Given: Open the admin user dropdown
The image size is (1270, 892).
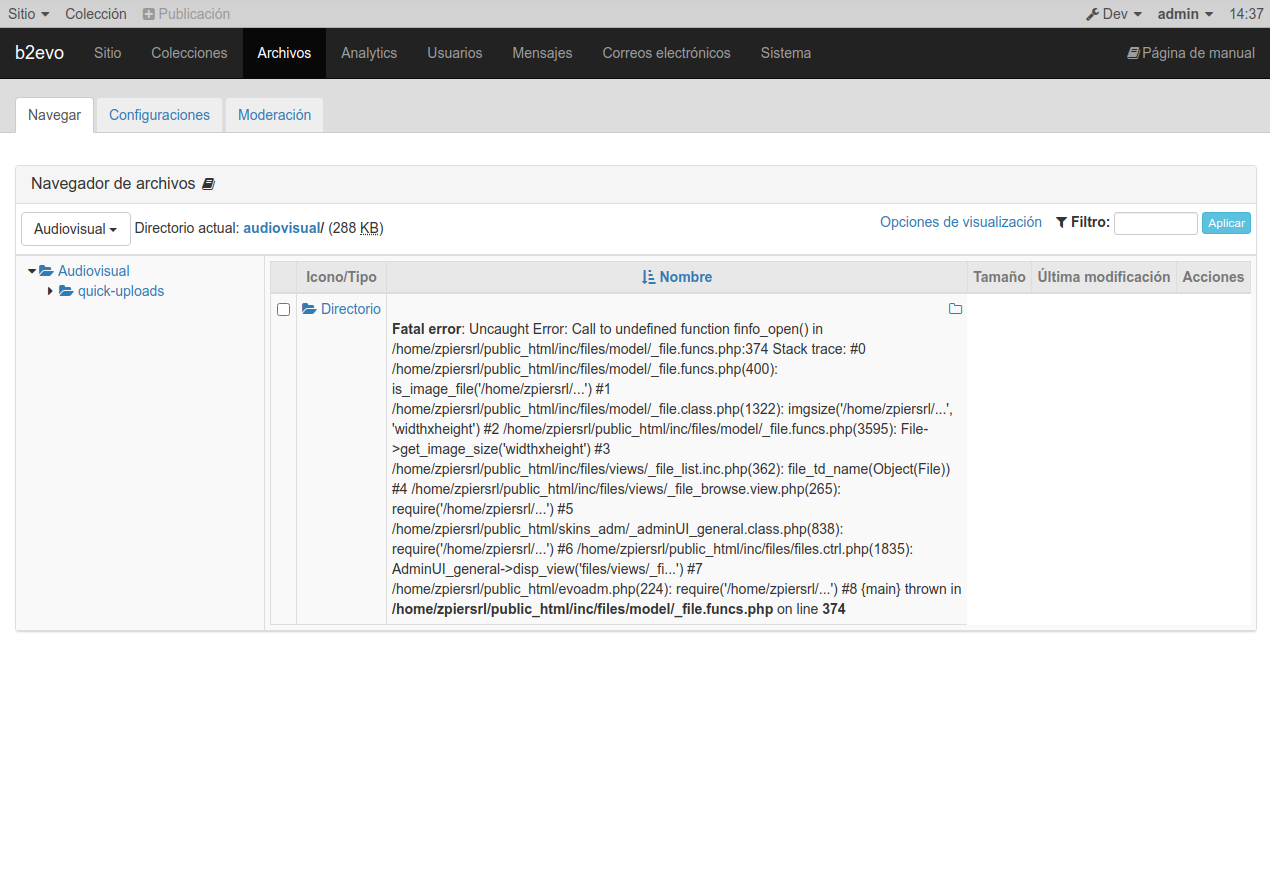Looking at the screenshot, I should [1185, 14].
